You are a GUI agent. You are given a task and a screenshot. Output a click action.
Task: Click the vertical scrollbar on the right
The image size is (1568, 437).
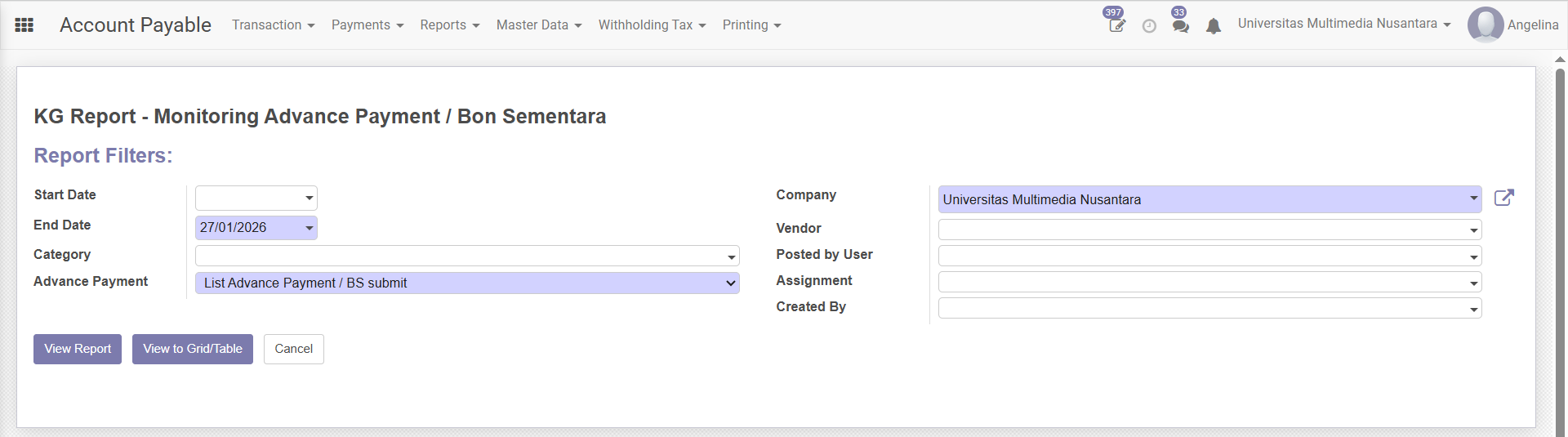coord(1560,245)
